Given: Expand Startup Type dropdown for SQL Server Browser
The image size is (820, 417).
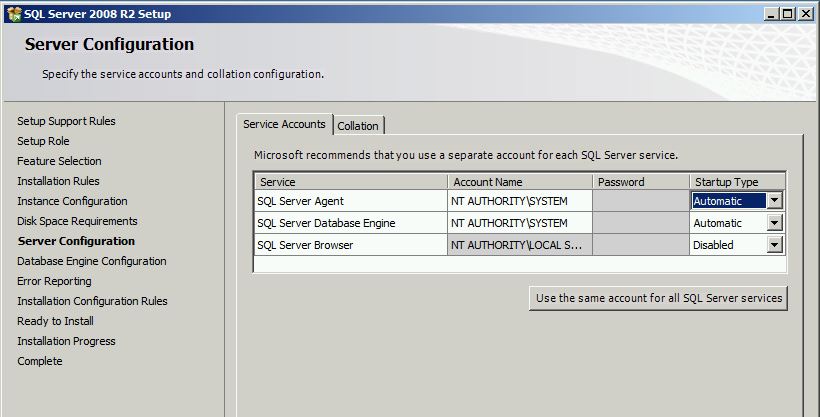Looking at the screenshot, I should [x=774, y=245].
